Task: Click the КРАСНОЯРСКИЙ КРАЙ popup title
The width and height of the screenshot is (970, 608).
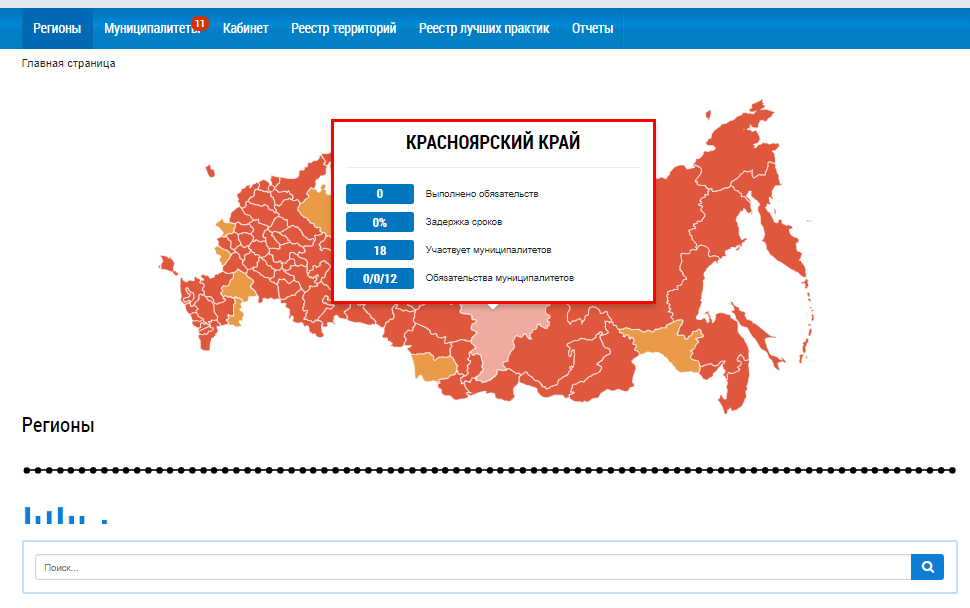Action: pos(493,142)
